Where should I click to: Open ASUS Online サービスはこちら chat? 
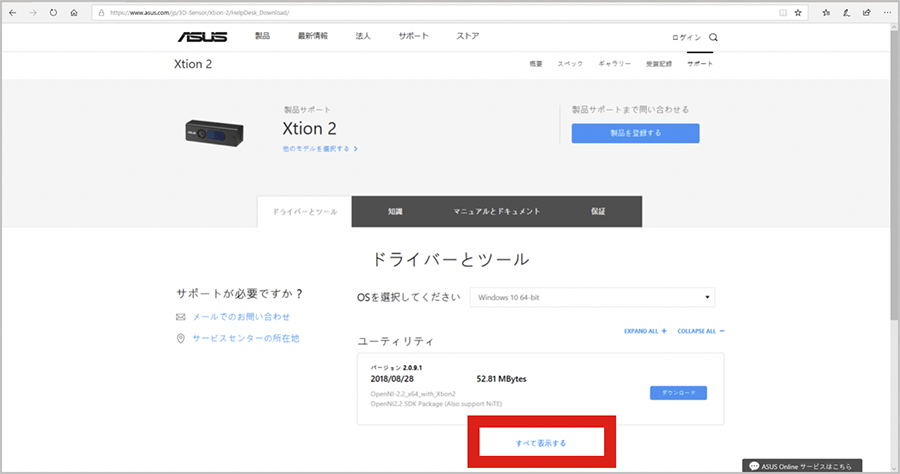802,466
